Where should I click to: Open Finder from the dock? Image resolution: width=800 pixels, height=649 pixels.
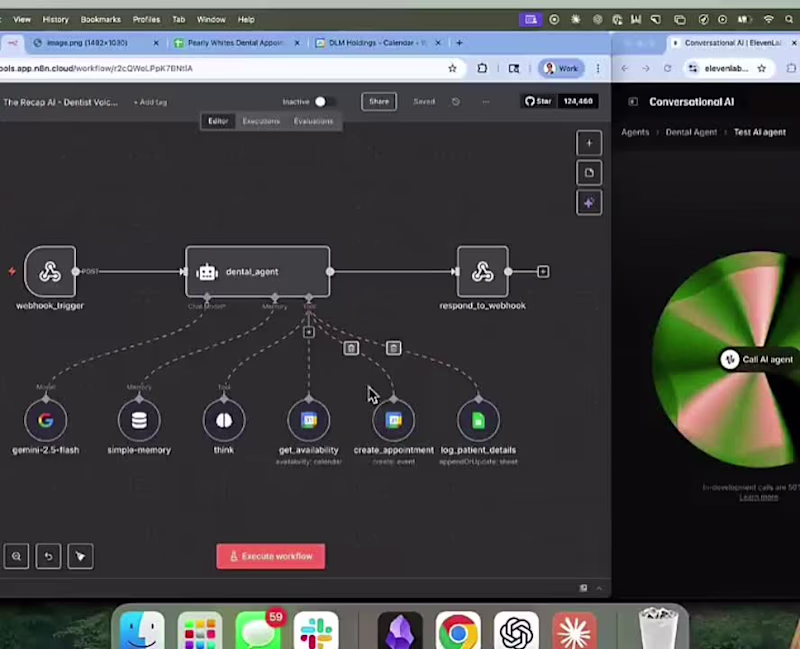coord(142,631)
